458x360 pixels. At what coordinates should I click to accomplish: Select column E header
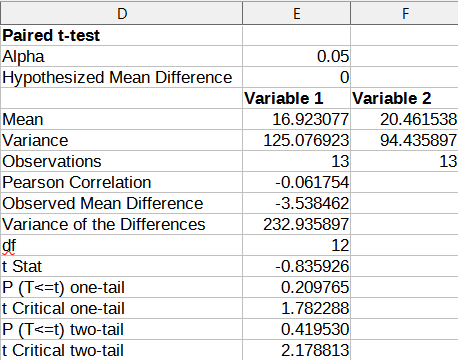[x=296, y=13]
